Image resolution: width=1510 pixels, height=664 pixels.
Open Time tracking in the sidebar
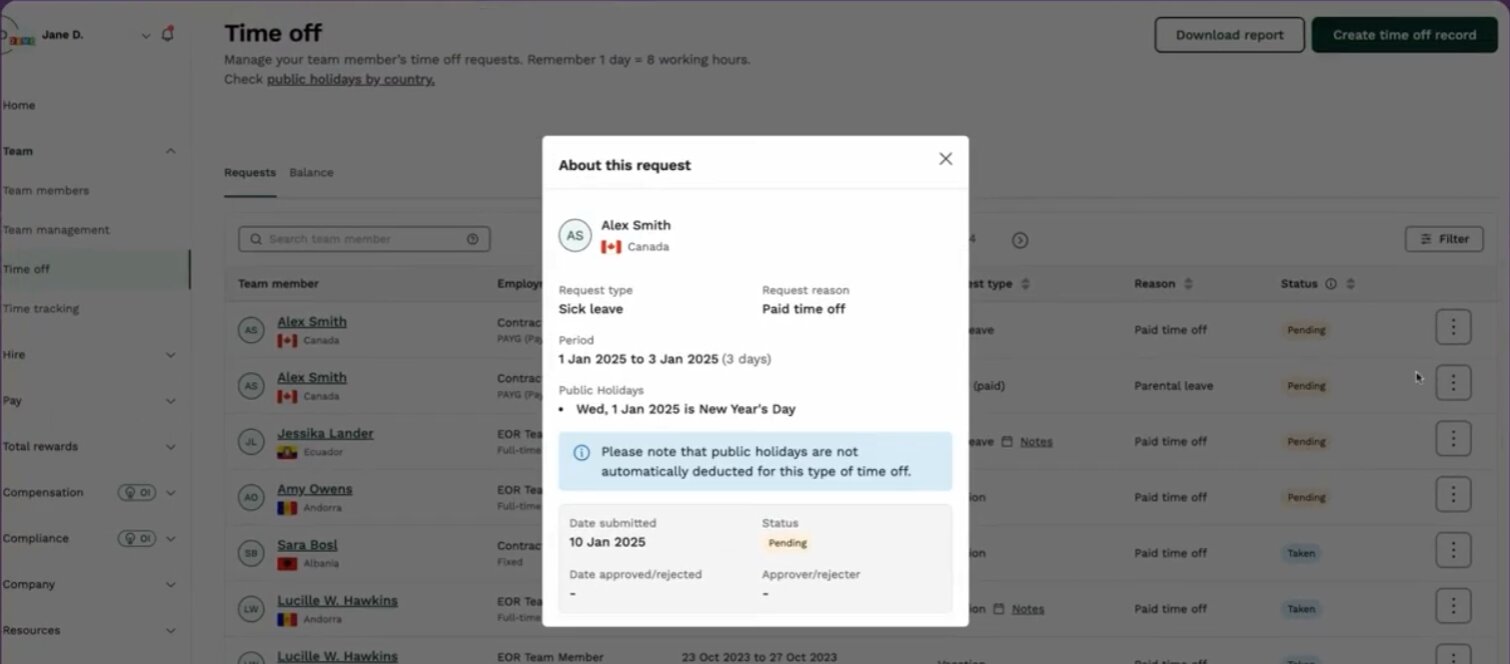[41, 308]
